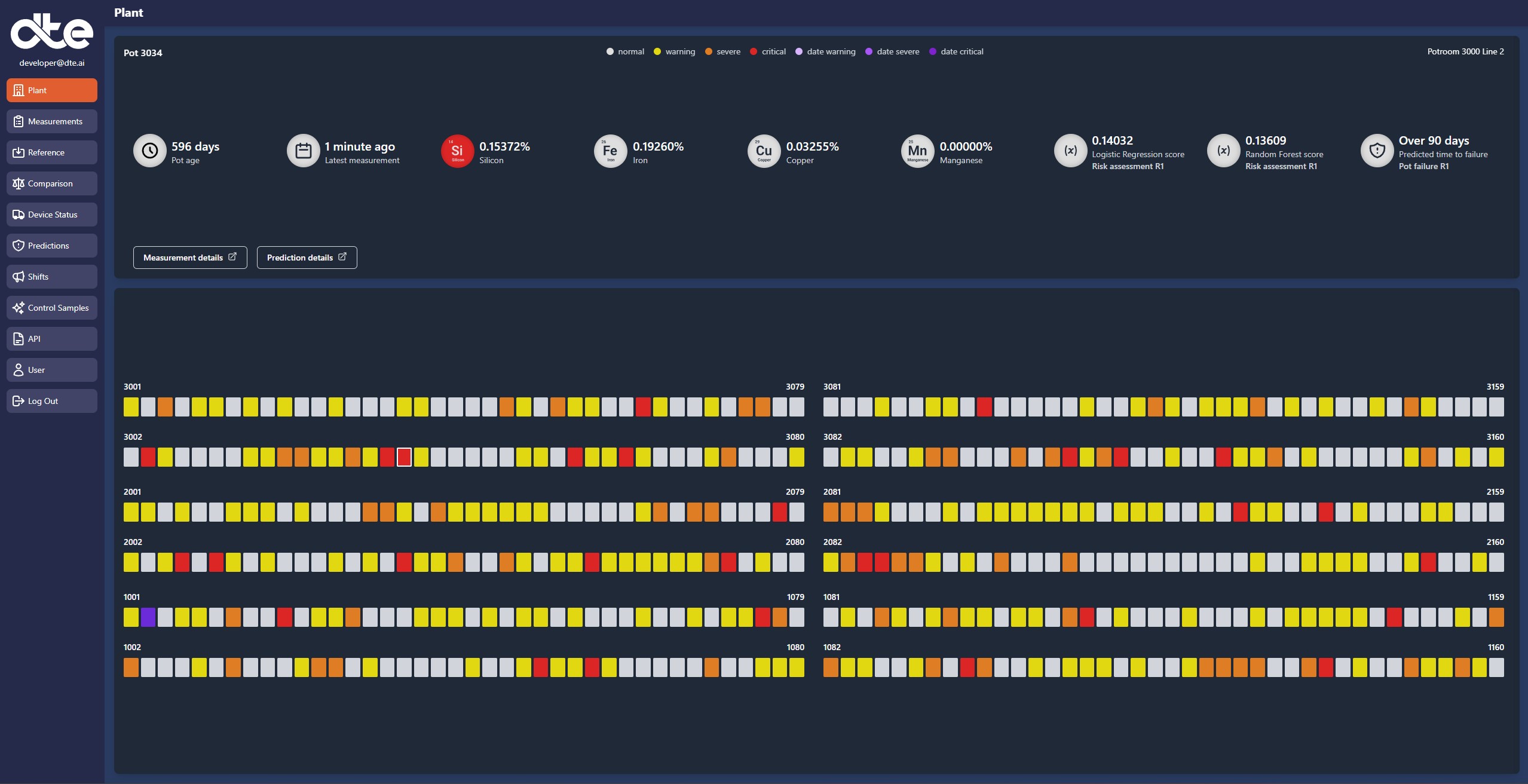
Task: Open the Measurements menu item
Action: pyautogui.click(x=52, y=121)
